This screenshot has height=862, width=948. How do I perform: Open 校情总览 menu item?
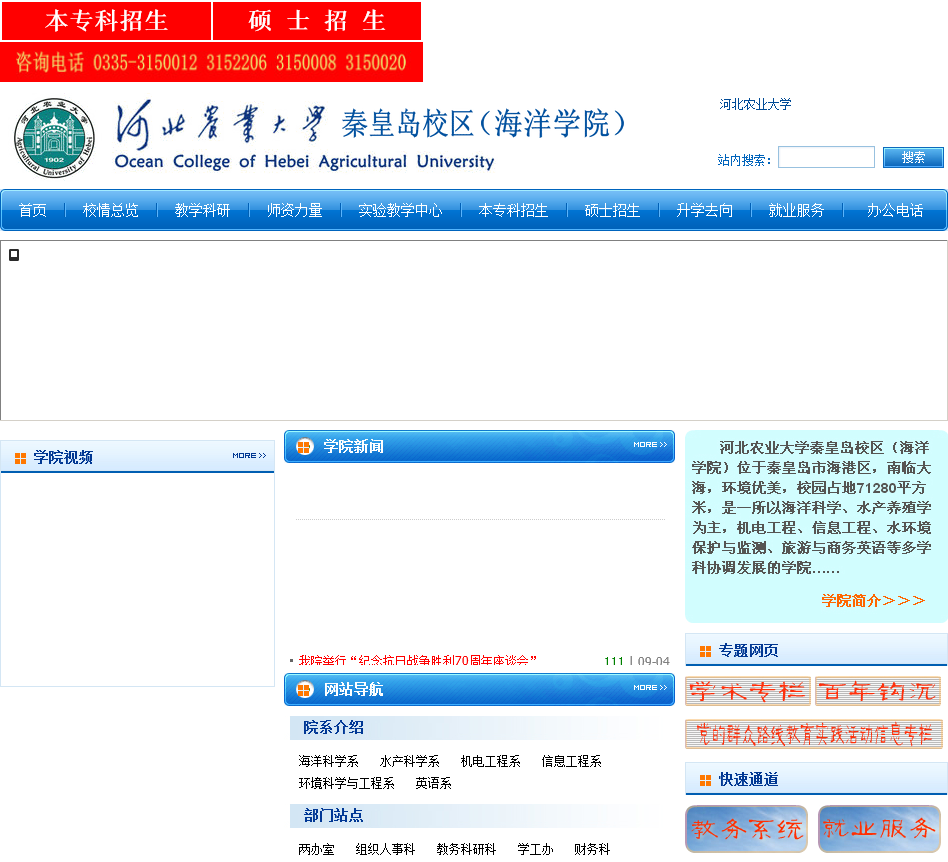coord(111,210)
